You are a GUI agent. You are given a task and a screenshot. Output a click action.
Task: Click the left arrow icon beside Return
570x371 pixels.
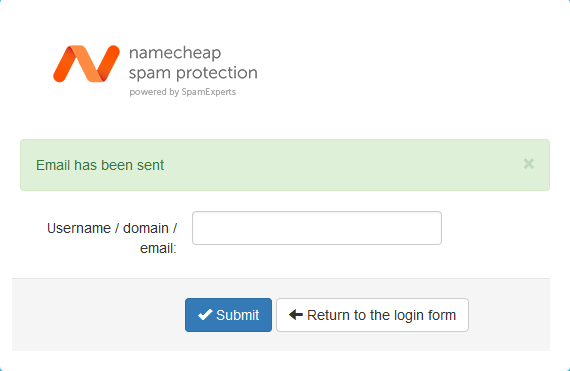point(296,315)
